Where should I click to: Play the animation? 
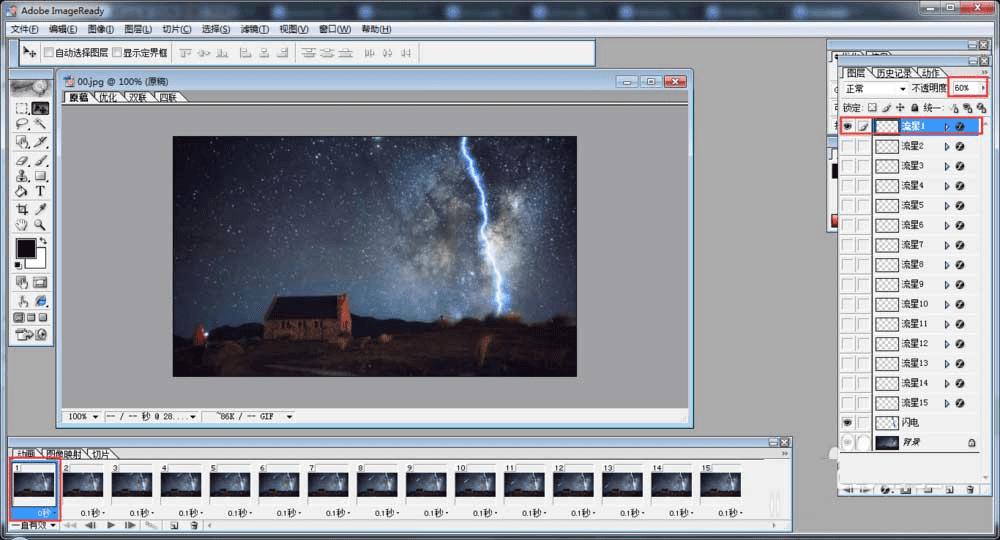coord(111,525)
